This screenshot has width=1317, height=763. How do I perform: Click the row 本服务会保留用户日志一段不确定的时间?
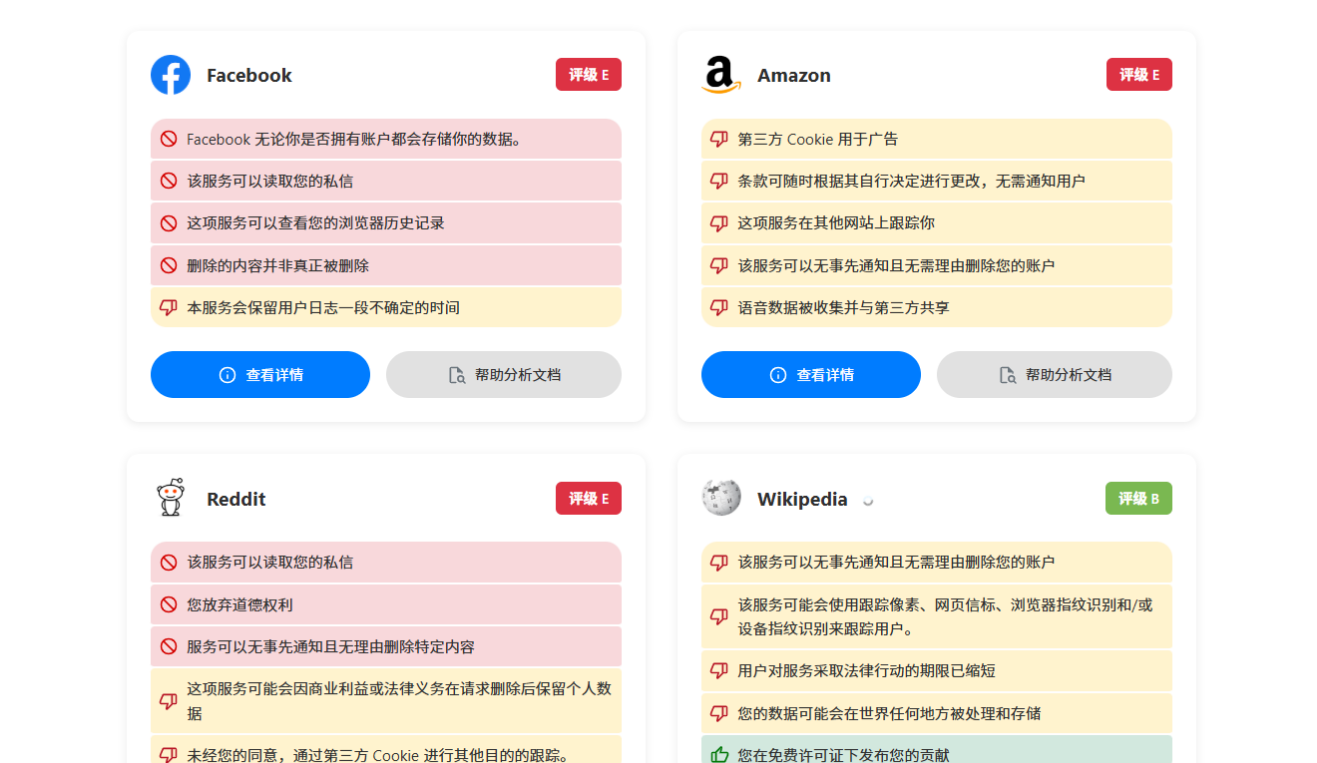point(386,307)
